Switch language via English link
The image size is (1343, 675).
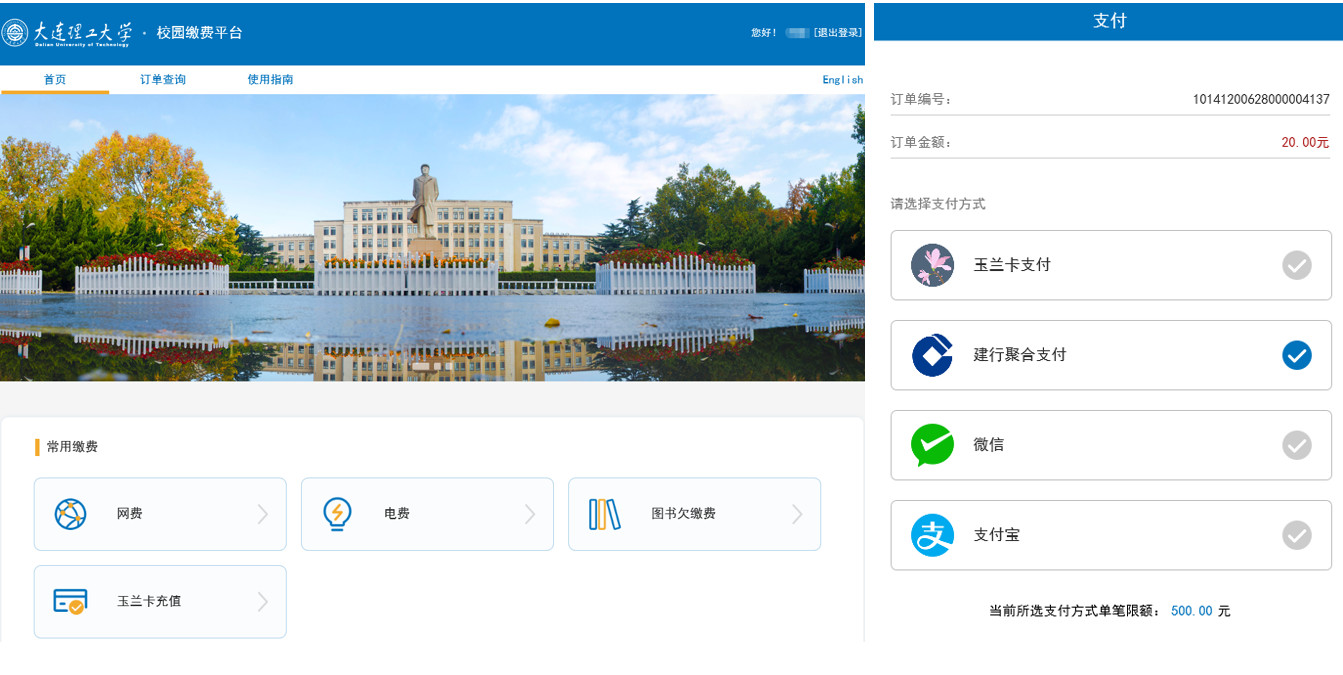(842, 80)
